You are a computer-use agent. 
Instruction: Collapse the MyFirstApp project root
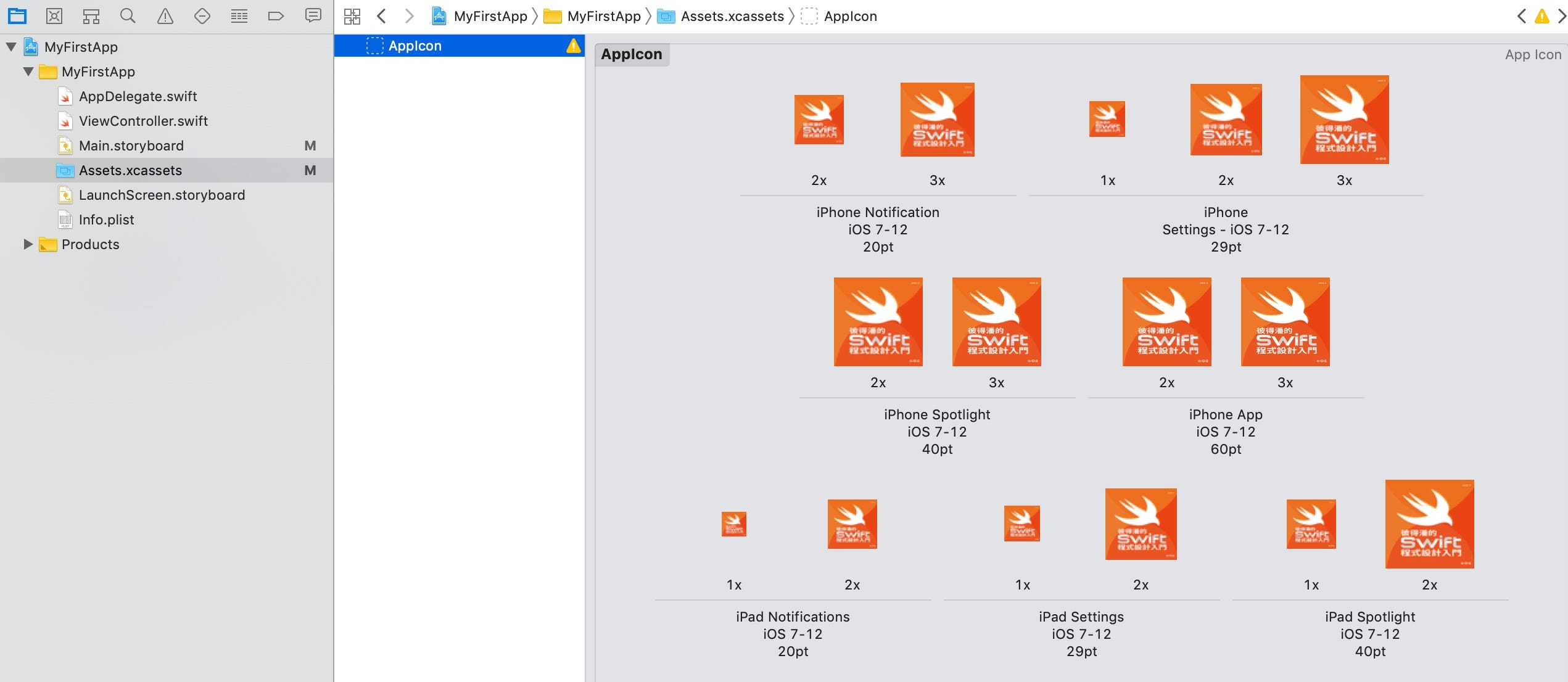point(11,47)
